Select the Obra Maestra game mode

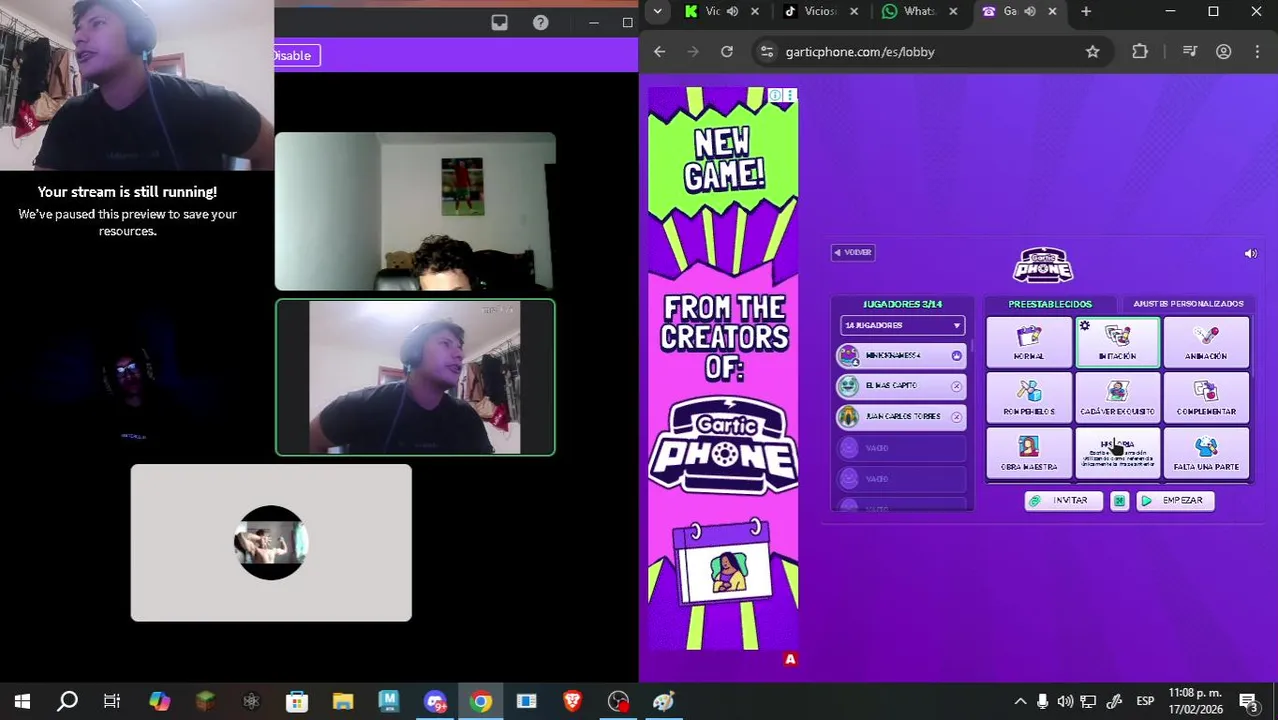click(x=1029, y=452)
